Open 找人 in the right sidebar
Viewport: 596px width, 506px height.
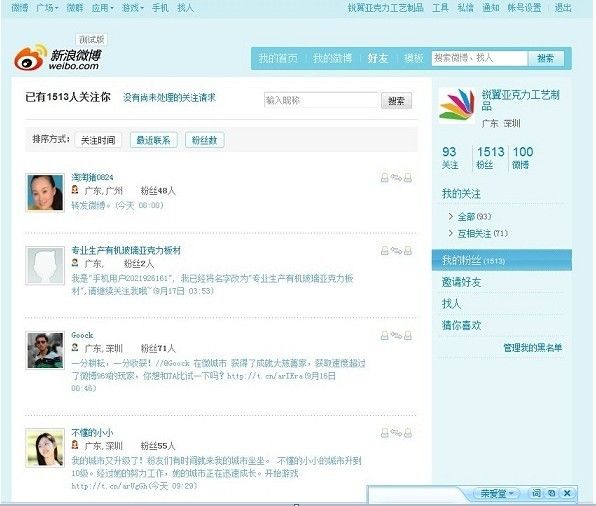coord(452,303)
